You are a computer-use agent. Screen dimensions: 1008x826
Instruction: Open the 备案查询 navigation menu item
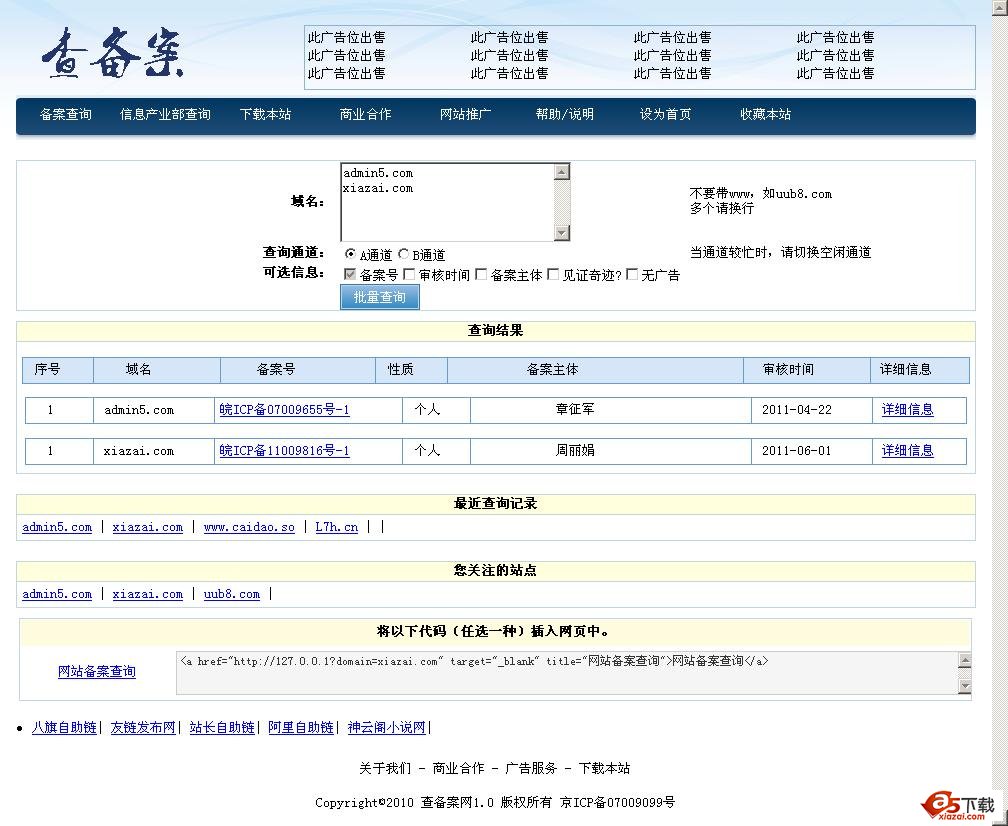point(65,114)
